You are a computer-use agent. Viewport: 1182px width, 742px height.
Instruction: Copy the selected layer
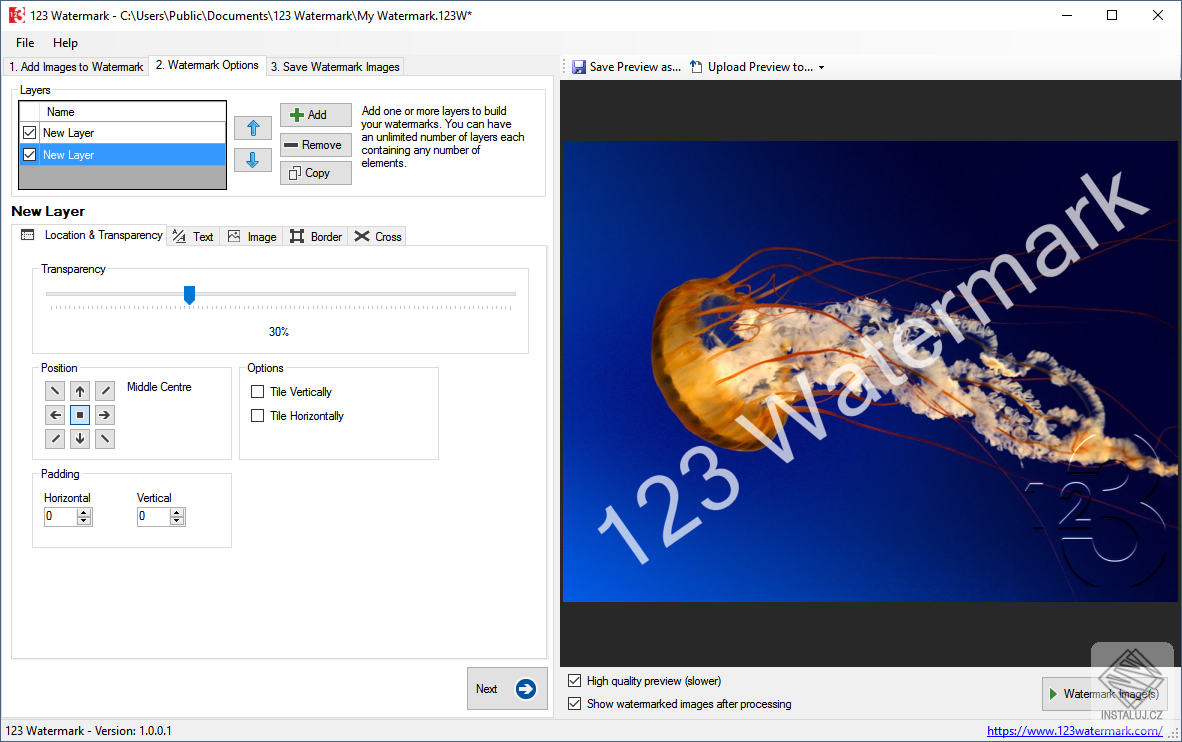316,173
